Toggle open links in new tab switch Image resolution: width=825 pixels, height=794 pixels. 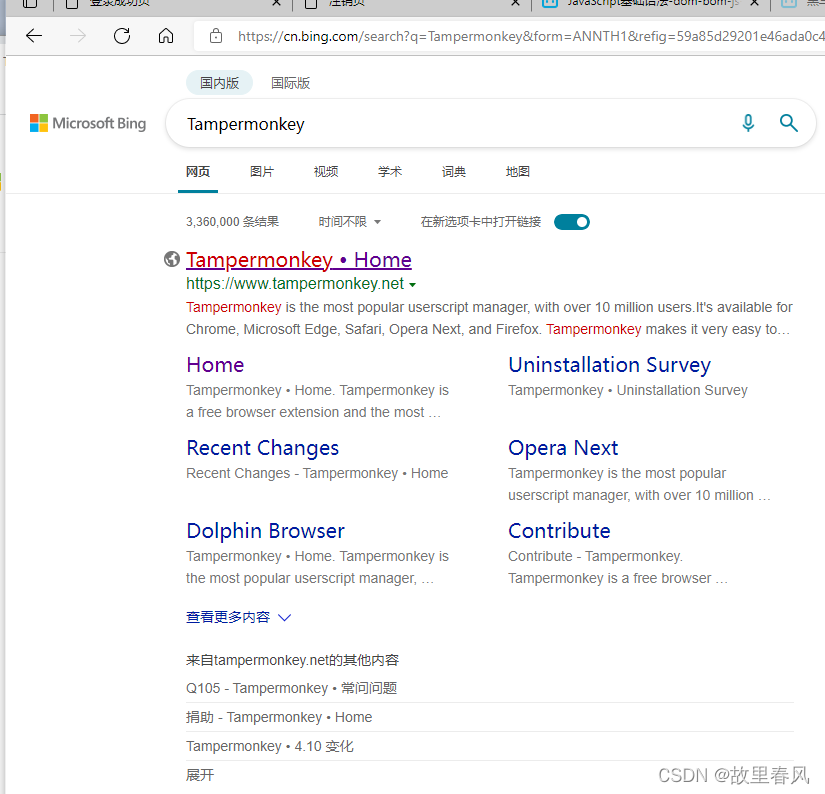(572, 222)
